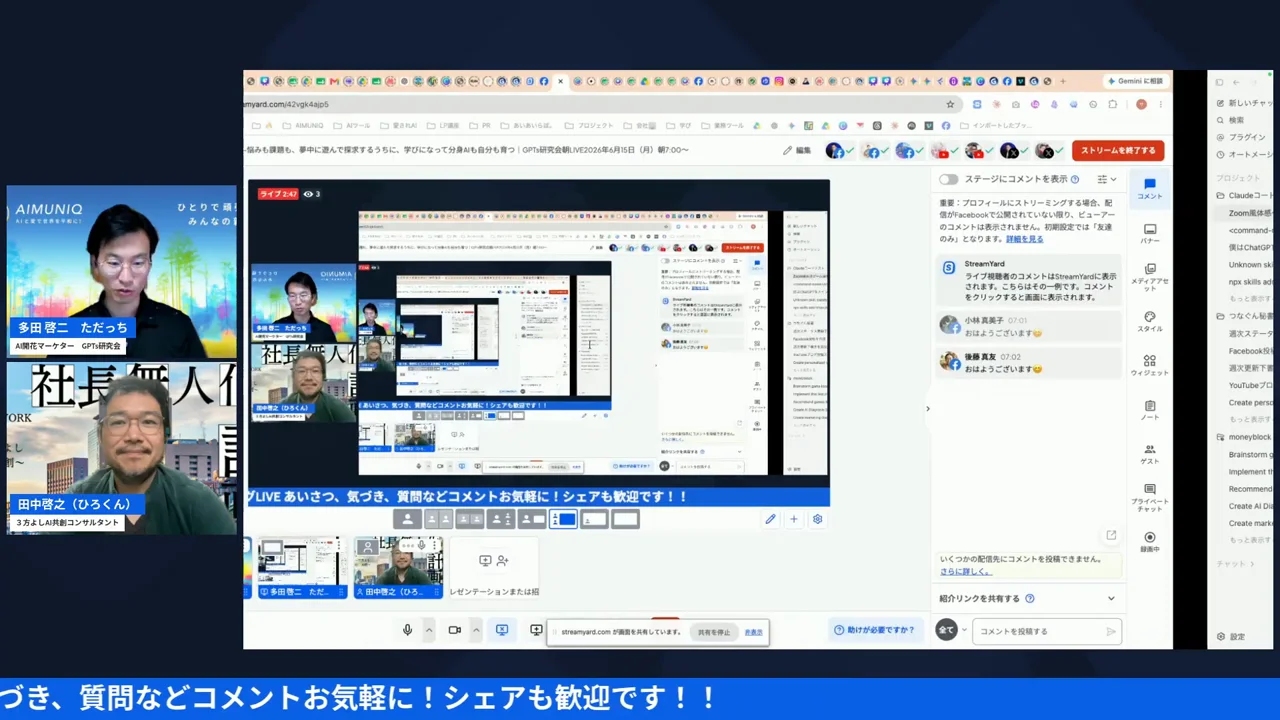The width and height of the screenshot is (1280, 720).
Task: Open the moneyblock project in sidebar
Action: point(1243,437)
